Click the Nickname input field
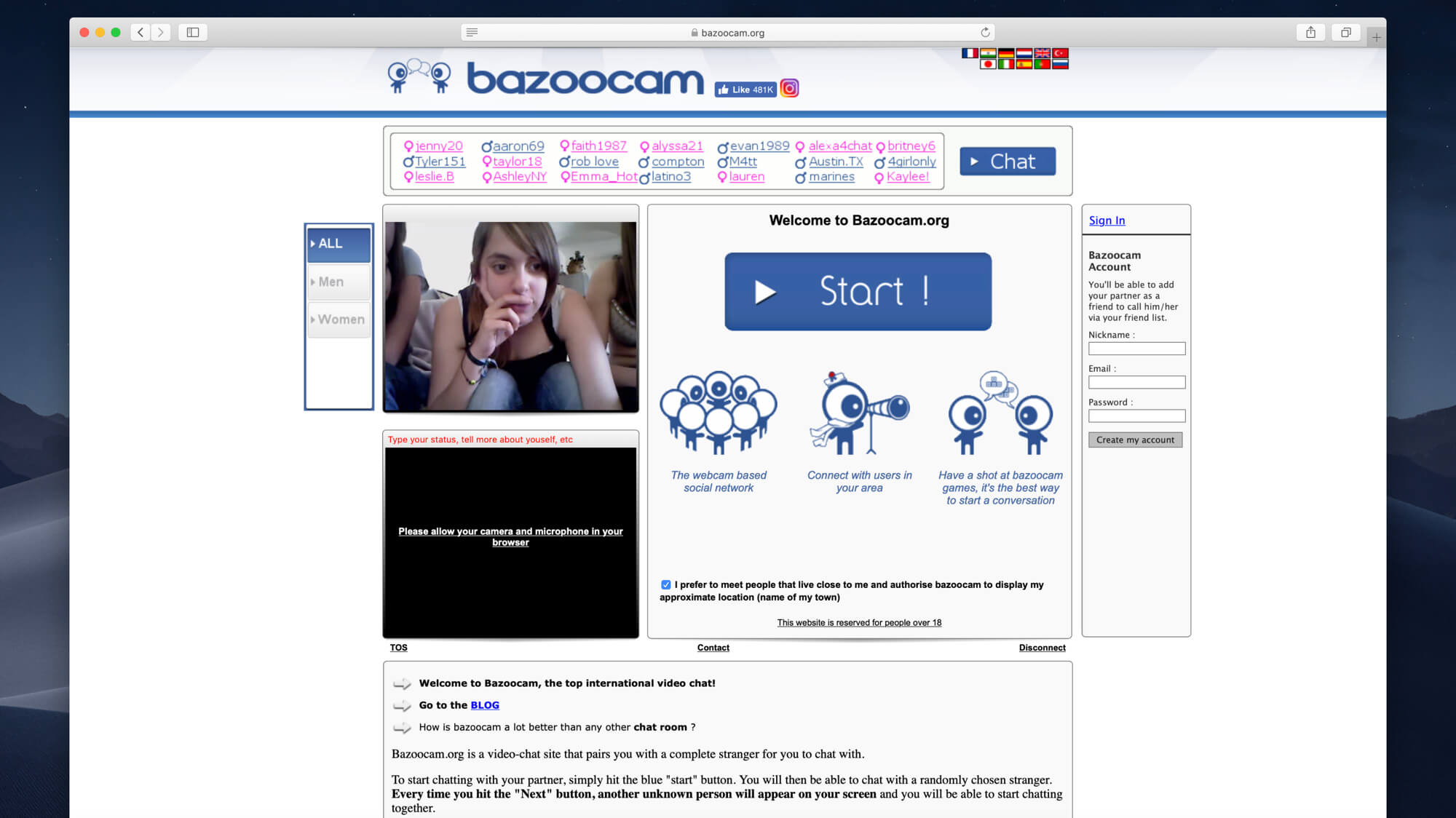The image size is (1456, 818). click(x=1136, y=348)
